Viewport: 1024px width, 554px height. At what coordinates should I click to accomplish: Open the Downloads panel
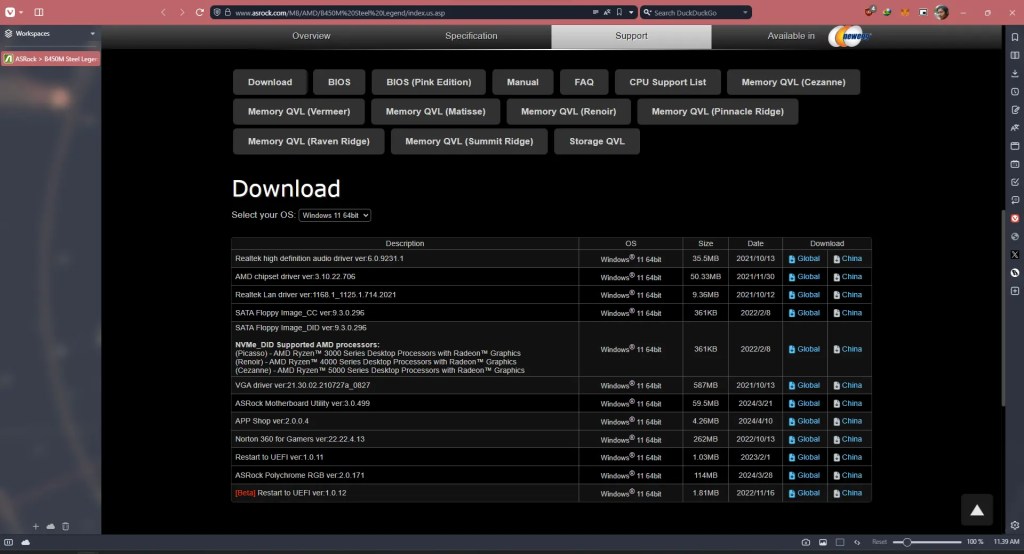(1014, 74)
